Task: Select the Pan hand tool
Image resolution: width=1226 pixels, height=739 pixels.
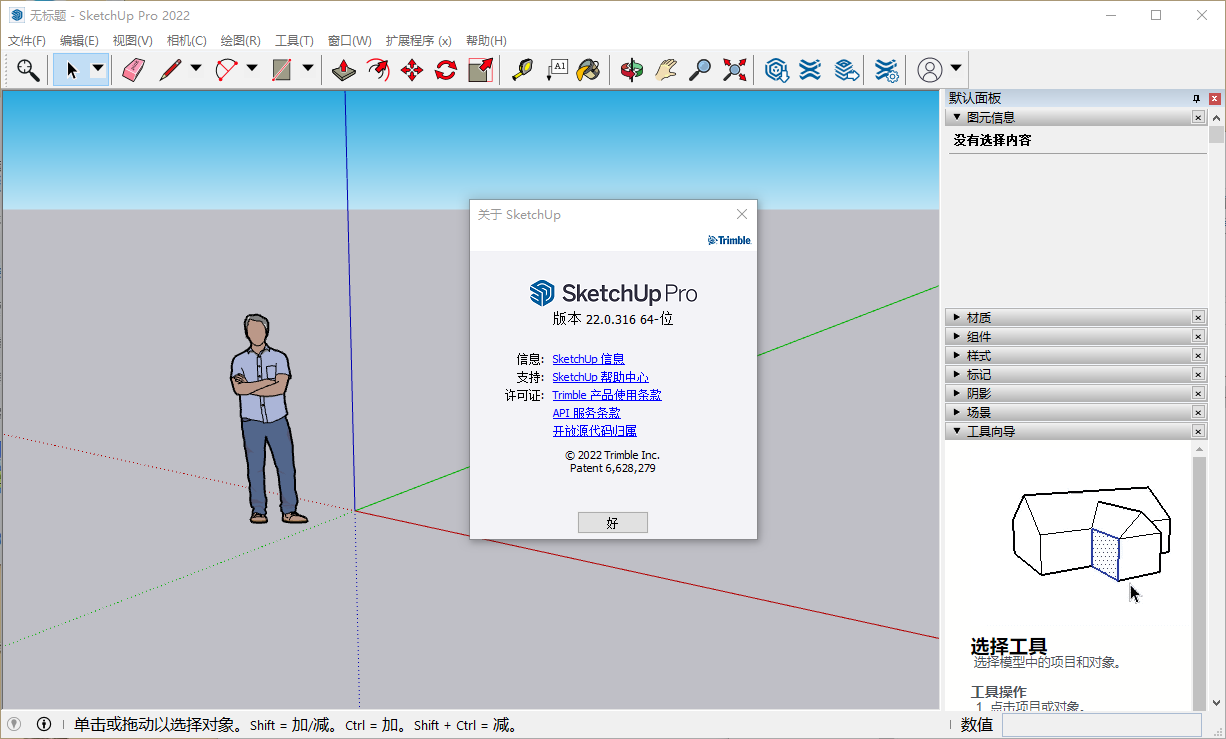Action: [x=666, y=69]
